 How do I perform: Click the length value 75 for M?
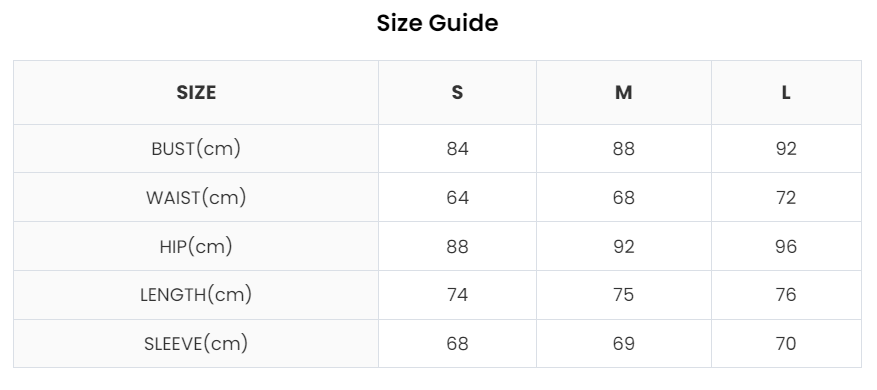(x=624, y=294)
